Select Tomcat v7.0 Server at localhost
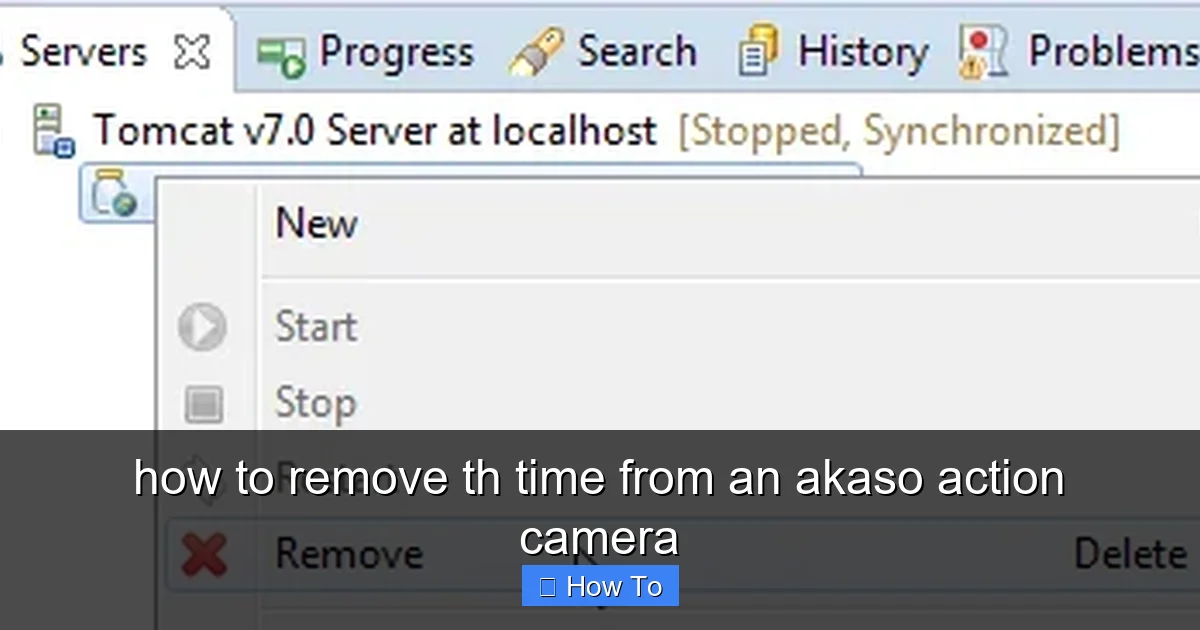The width and height of the screenshot is (1200, 630). pos(375,131)
